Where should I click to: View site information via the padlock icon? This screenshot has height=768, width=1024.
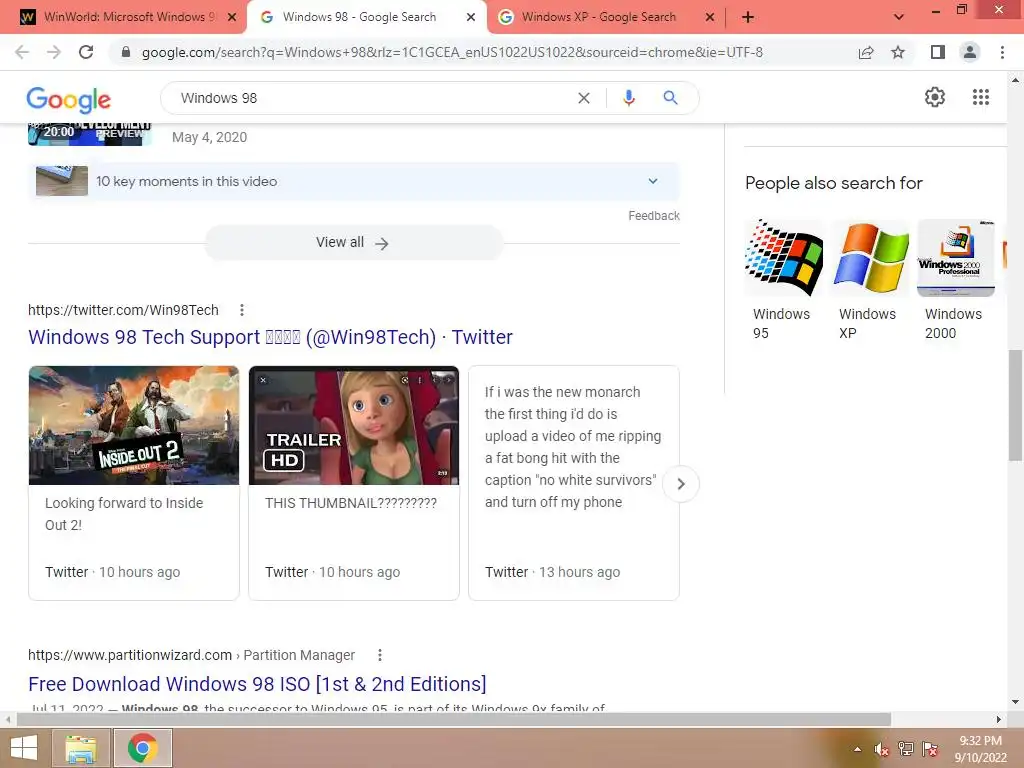tap(126, 52)
